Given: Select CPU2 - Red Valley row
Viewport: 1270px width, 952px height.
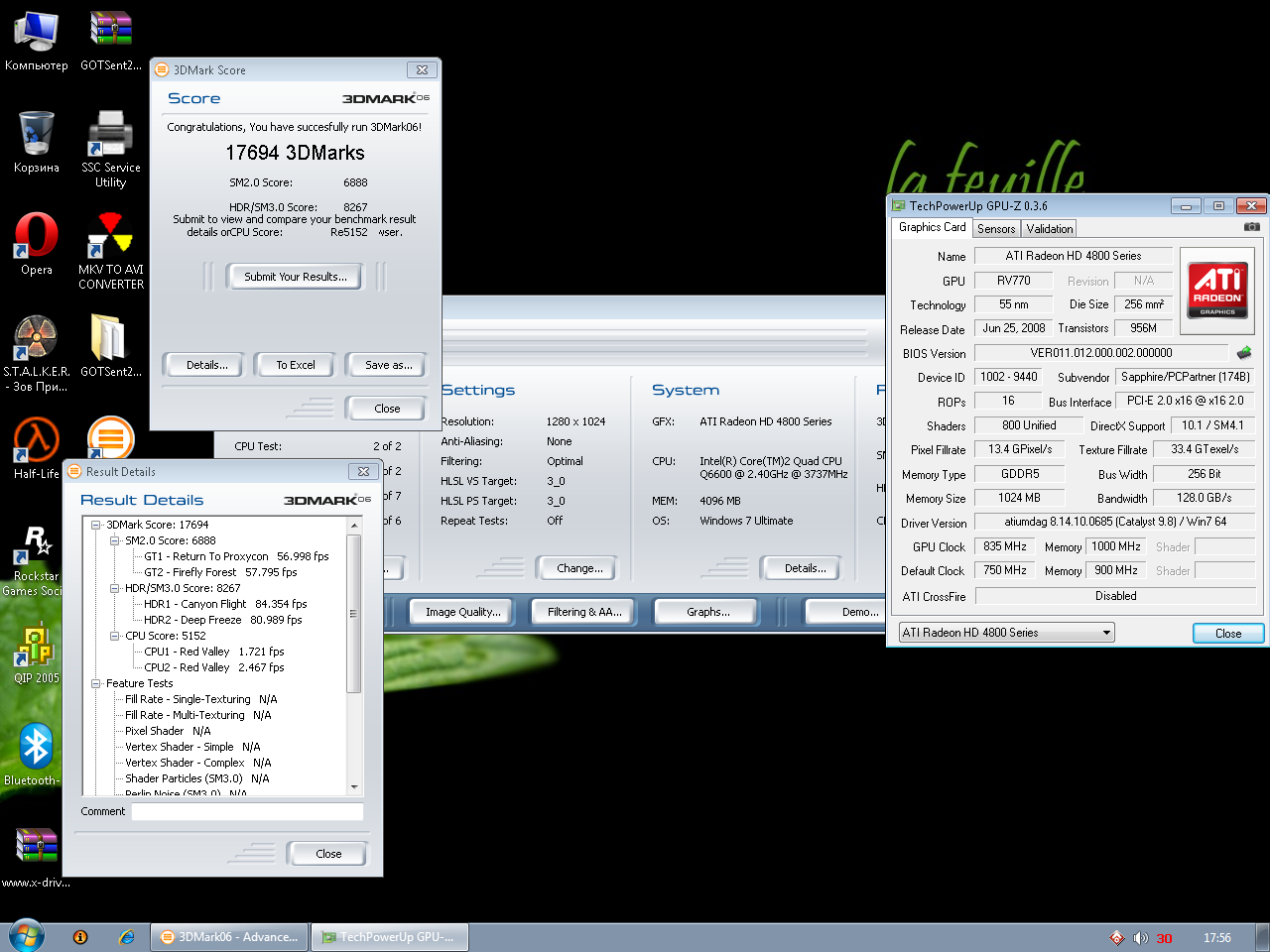Looking at the screenshot, I should pyautogui.click(x=214, y=667).
